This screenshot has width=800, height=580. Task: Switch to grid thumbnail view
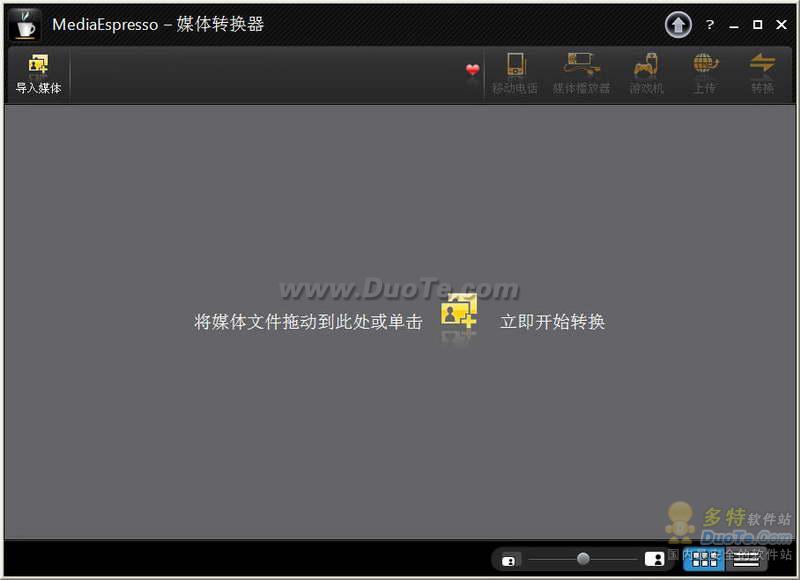(704, 559)
